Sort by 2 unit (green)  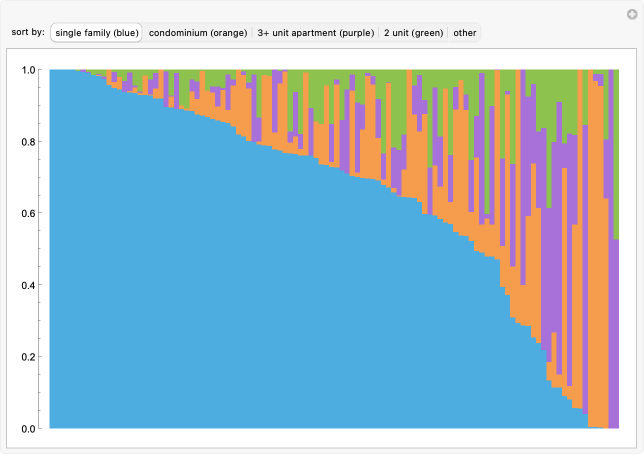413,33
